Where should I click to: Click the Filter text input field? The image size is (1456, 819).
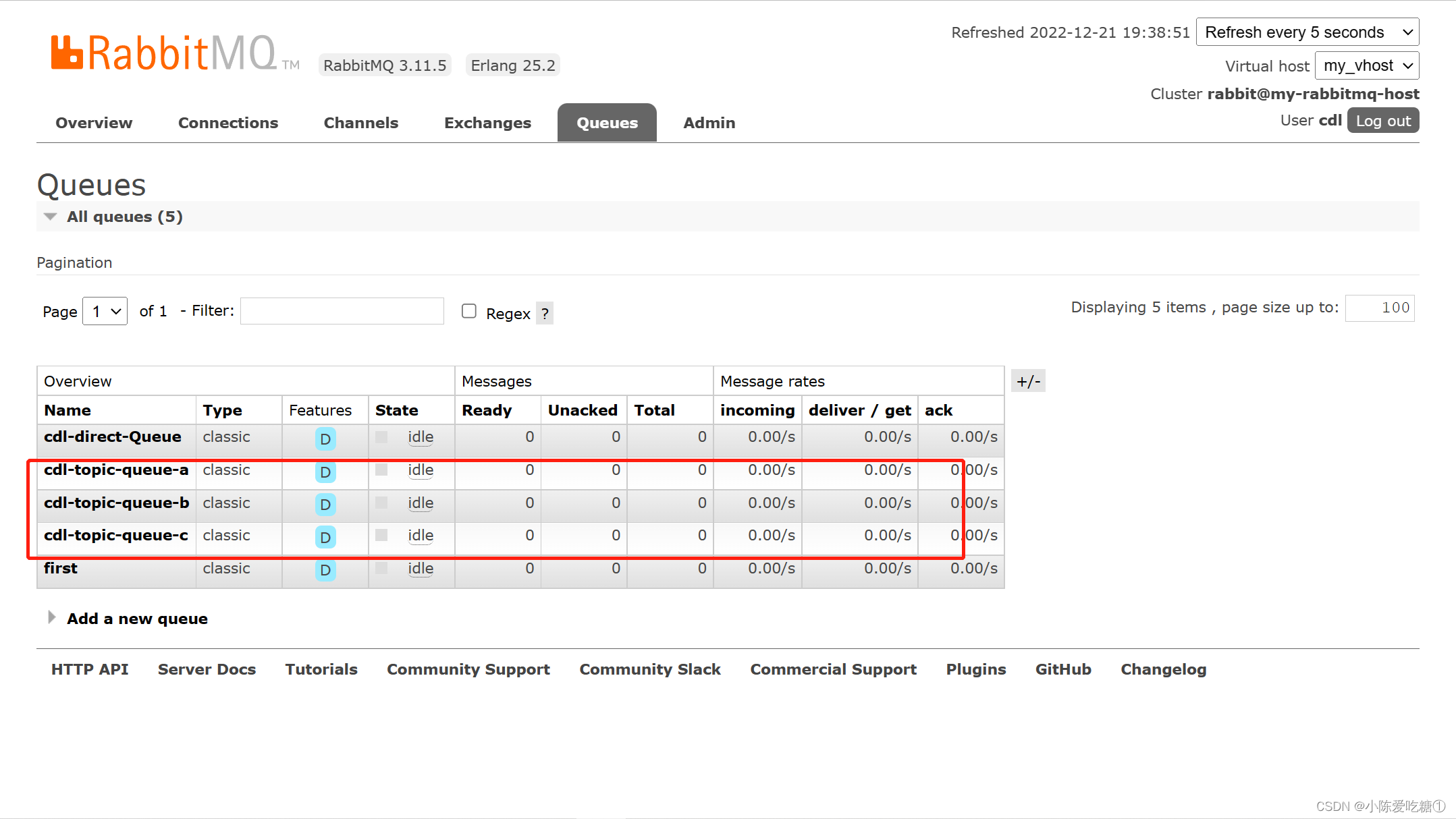tap(342, 311)
